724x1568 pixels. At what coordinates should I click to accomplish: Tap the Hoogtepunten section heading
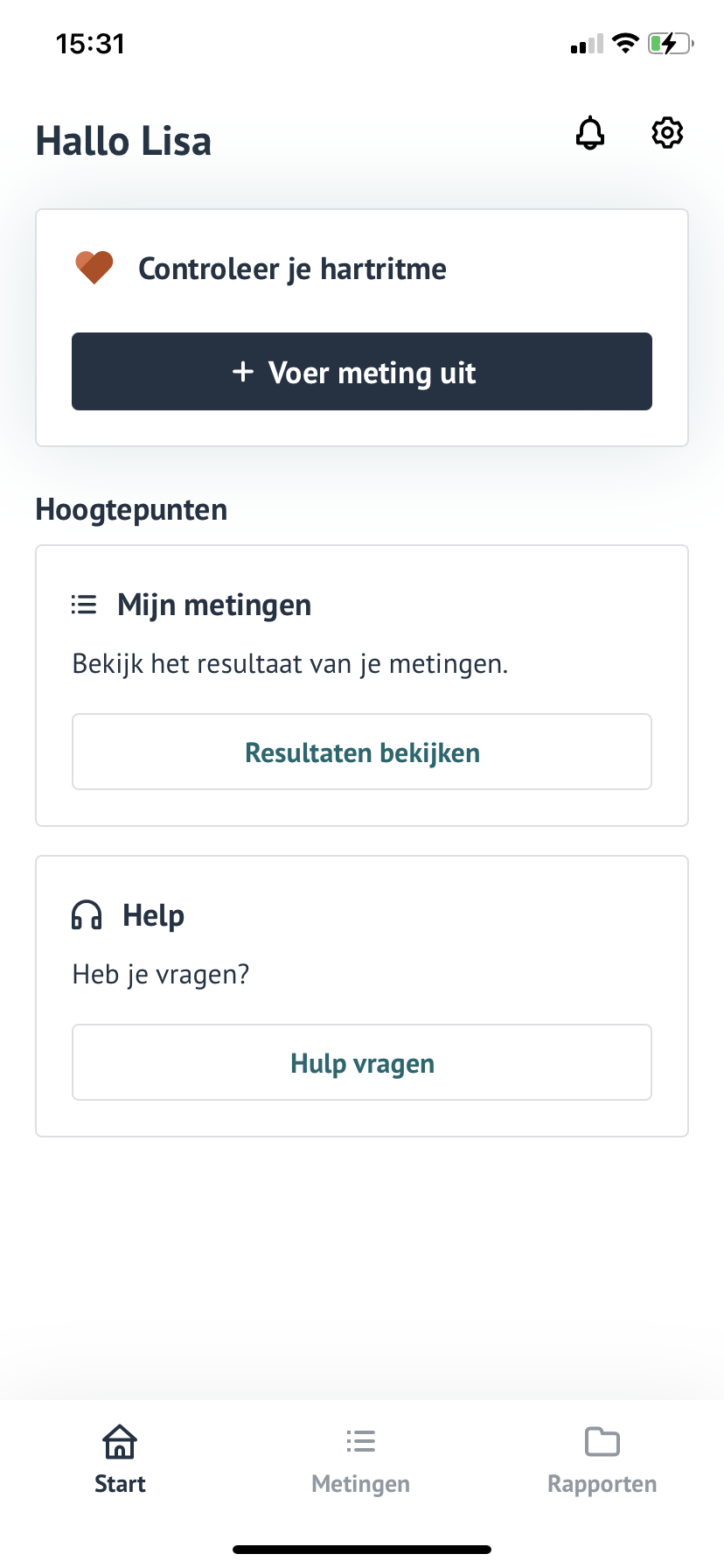coord(131,509)
